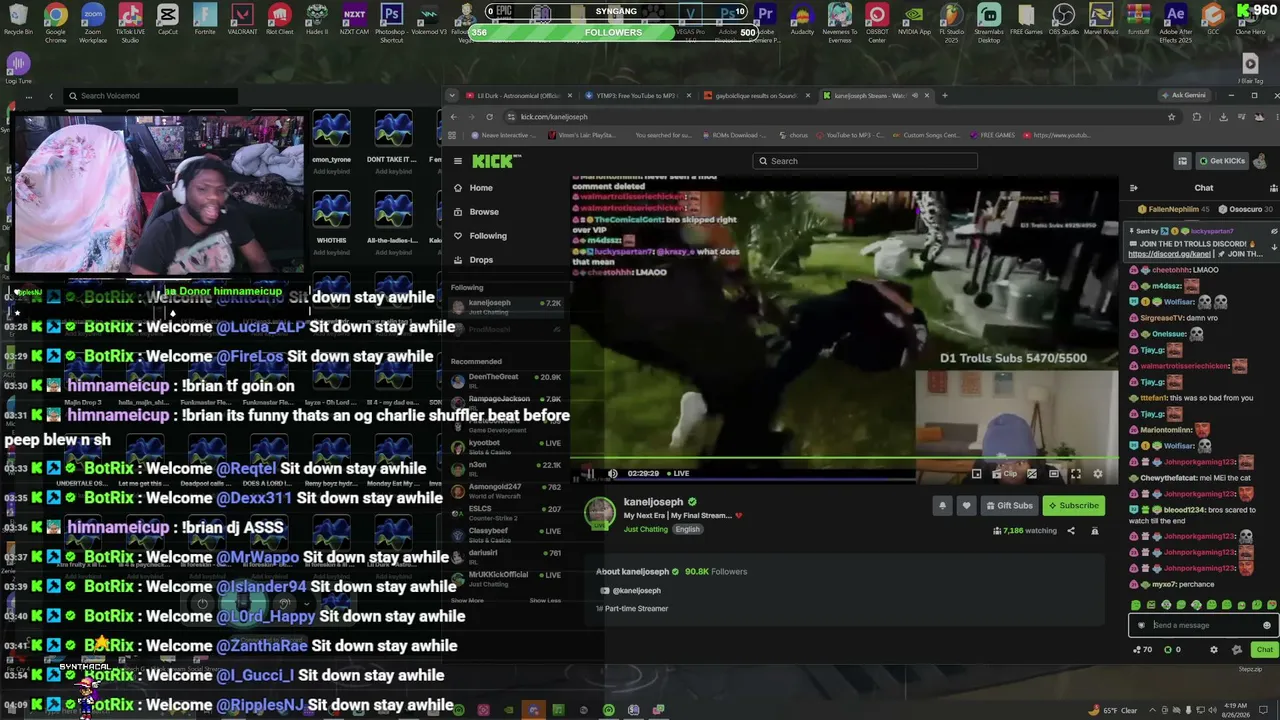The width and height of the screenshot is (1280, 720).
Task: Reload the kick.com page
Action: 489,117
